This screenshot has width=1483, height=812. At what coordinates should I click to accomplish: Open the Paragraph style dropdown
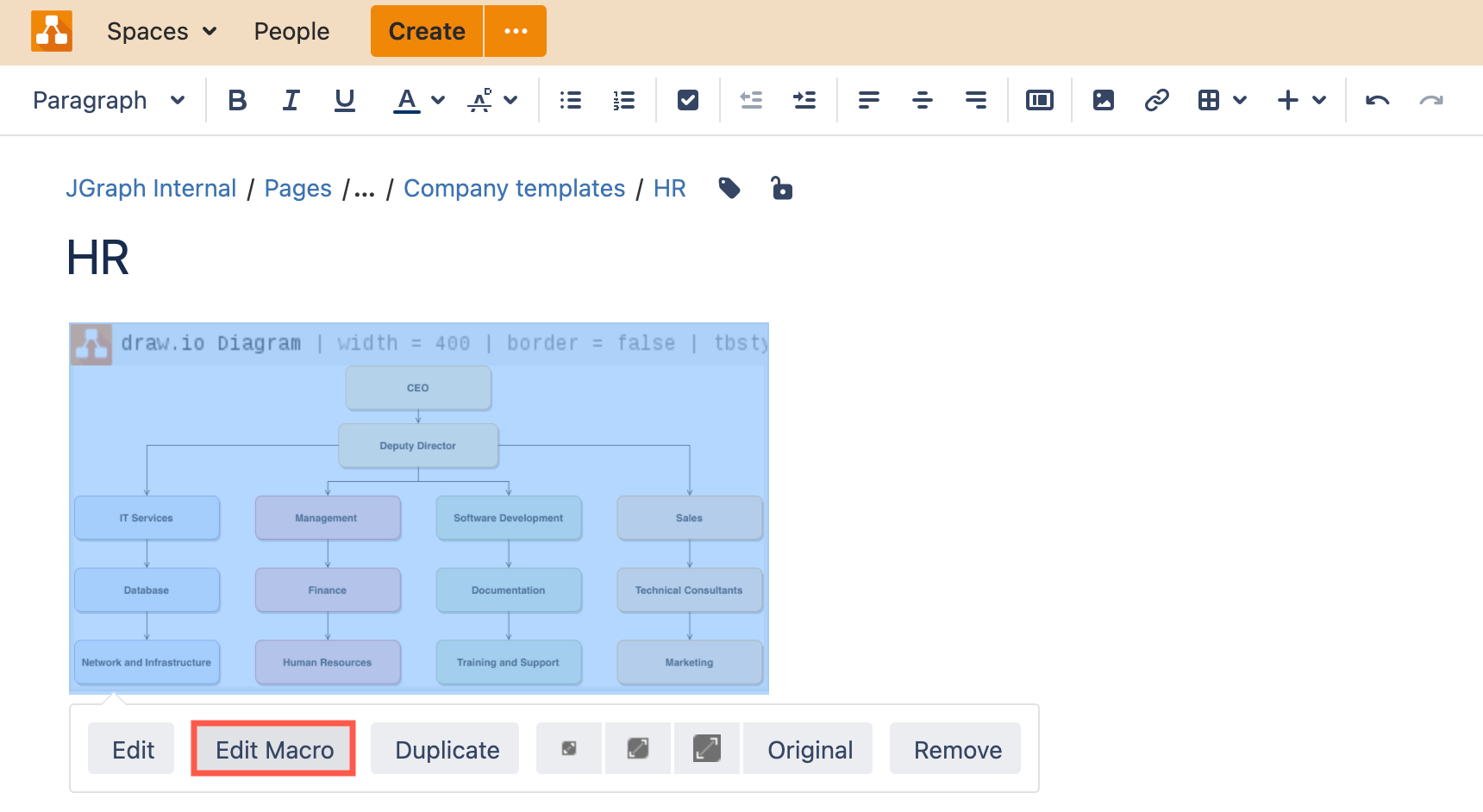click(x=108, y=99)
